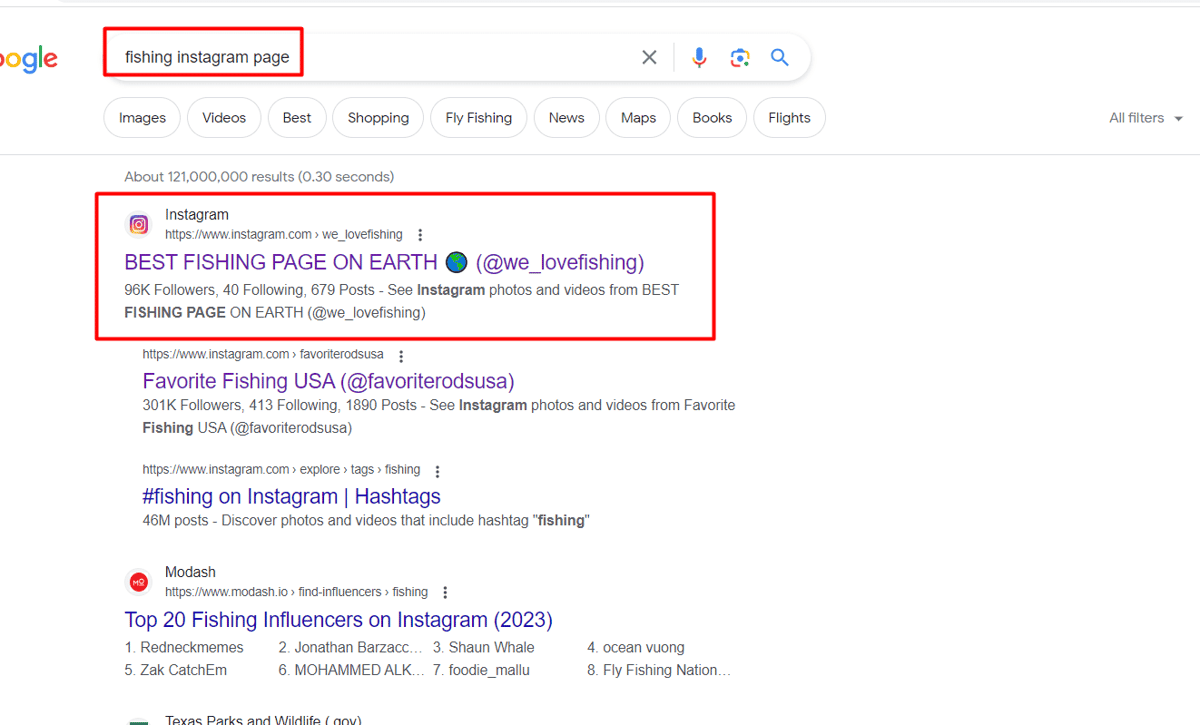Filter results by Images

(x=142, y=118)
